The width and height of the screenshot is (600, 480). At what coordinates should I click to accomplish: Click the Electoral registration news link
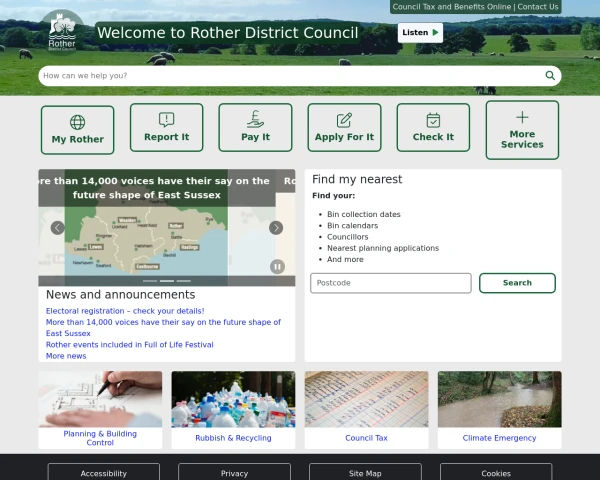pos(125,311)
